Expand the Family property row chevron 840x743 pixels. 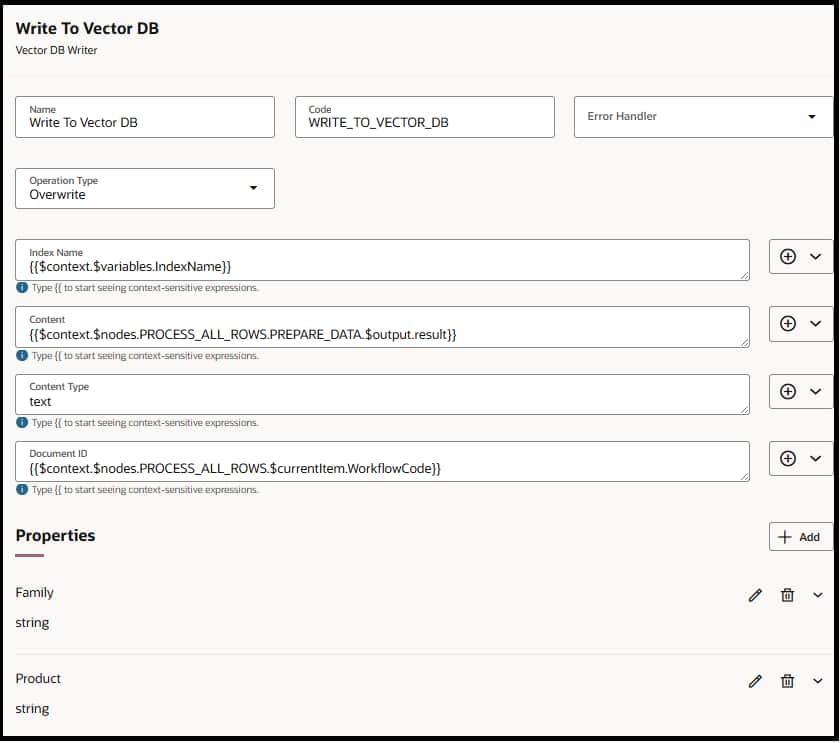(818, 595)
